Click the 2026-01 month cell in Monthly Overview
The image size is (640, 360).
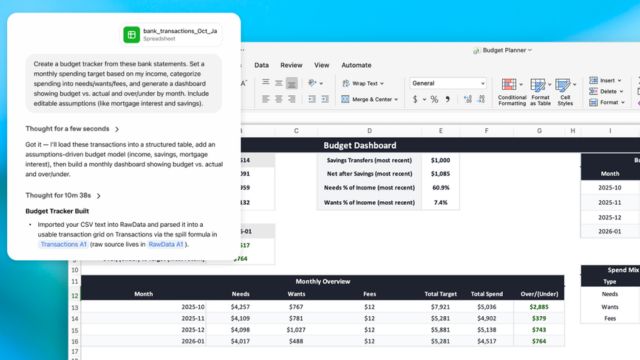tap(144, 341)
